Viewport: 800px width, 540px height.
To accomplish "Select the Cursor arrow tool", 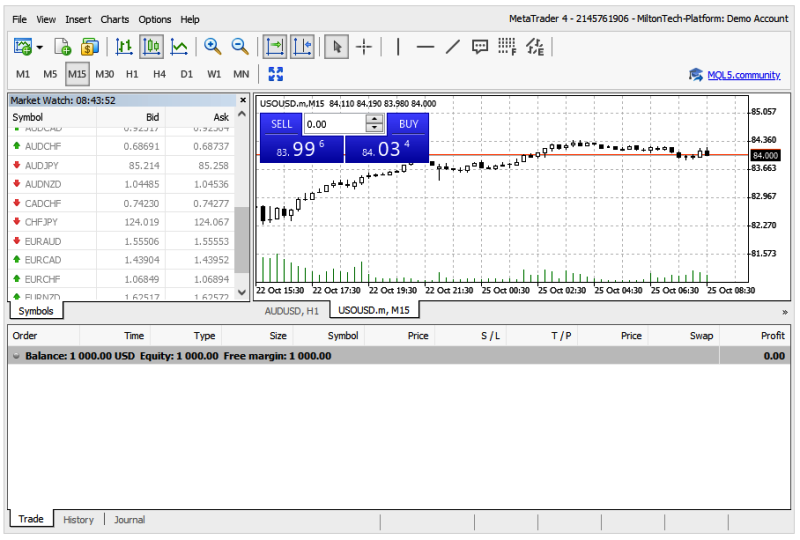I will tap(337, 47).
